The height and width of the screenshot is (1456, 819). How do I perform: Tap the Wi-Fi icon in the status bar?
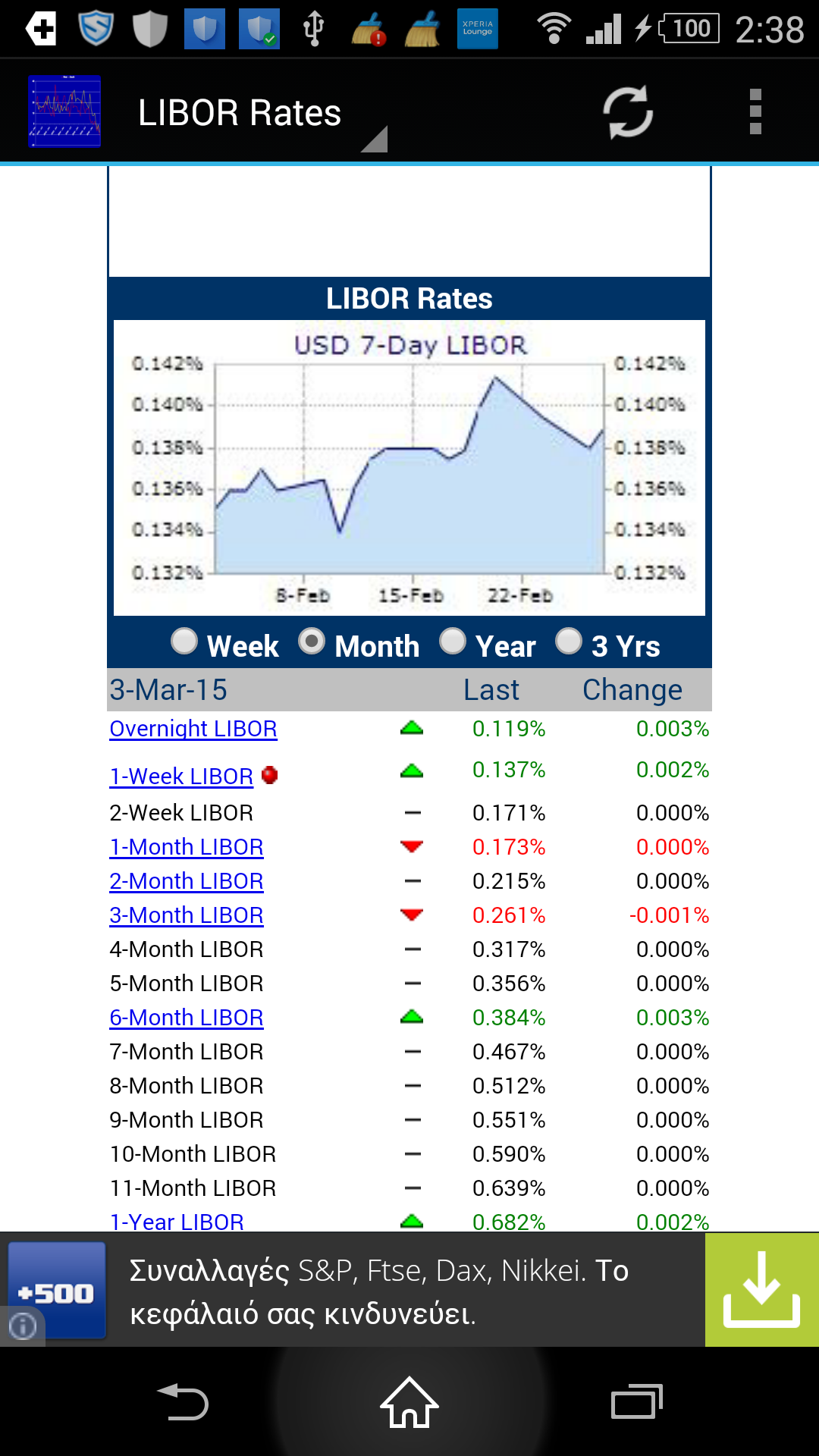556,29
